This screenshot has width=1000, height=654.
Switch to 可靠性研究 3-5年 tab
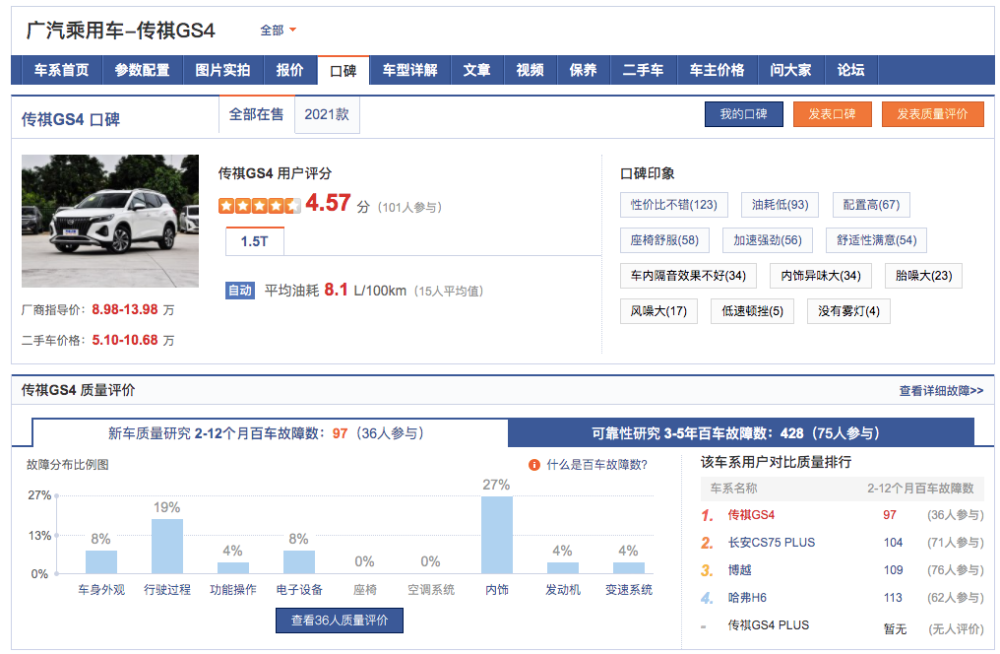pyautogui.click(x=741, y=433)
